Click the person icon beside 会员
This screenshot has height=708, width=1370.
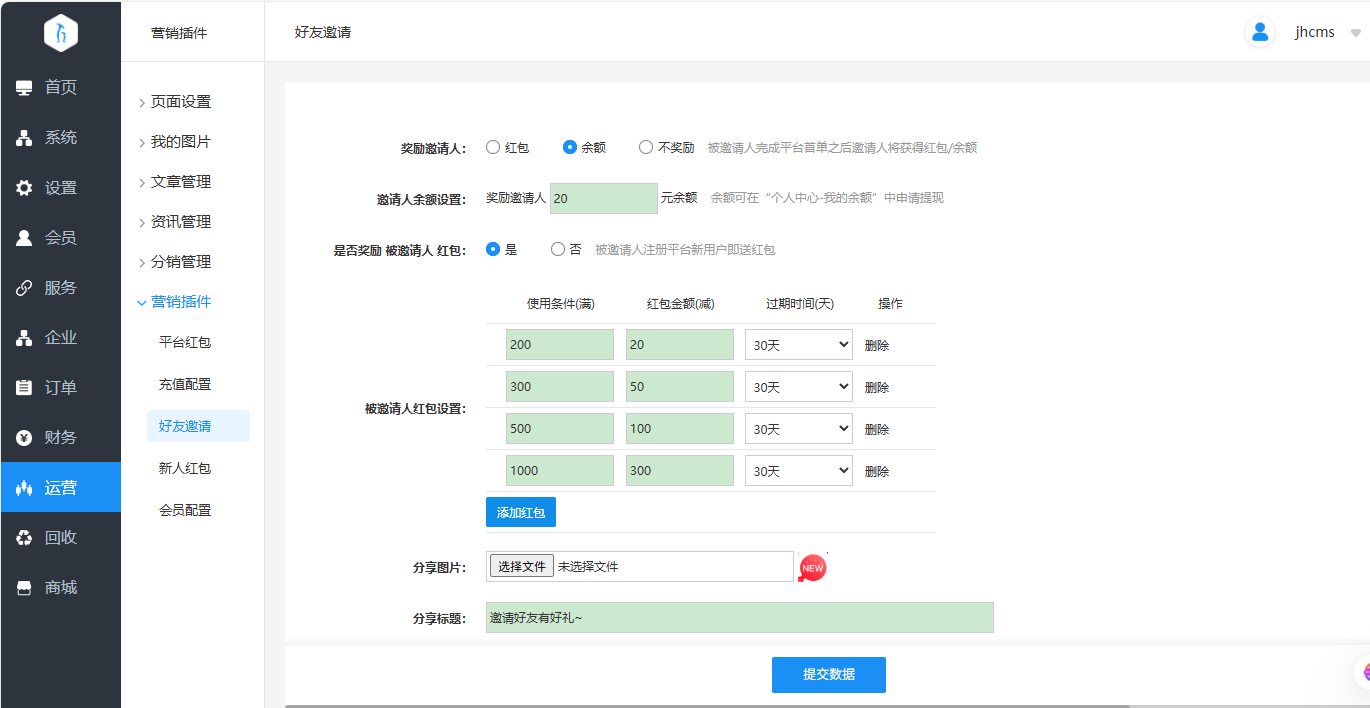[x=24, y=238]
